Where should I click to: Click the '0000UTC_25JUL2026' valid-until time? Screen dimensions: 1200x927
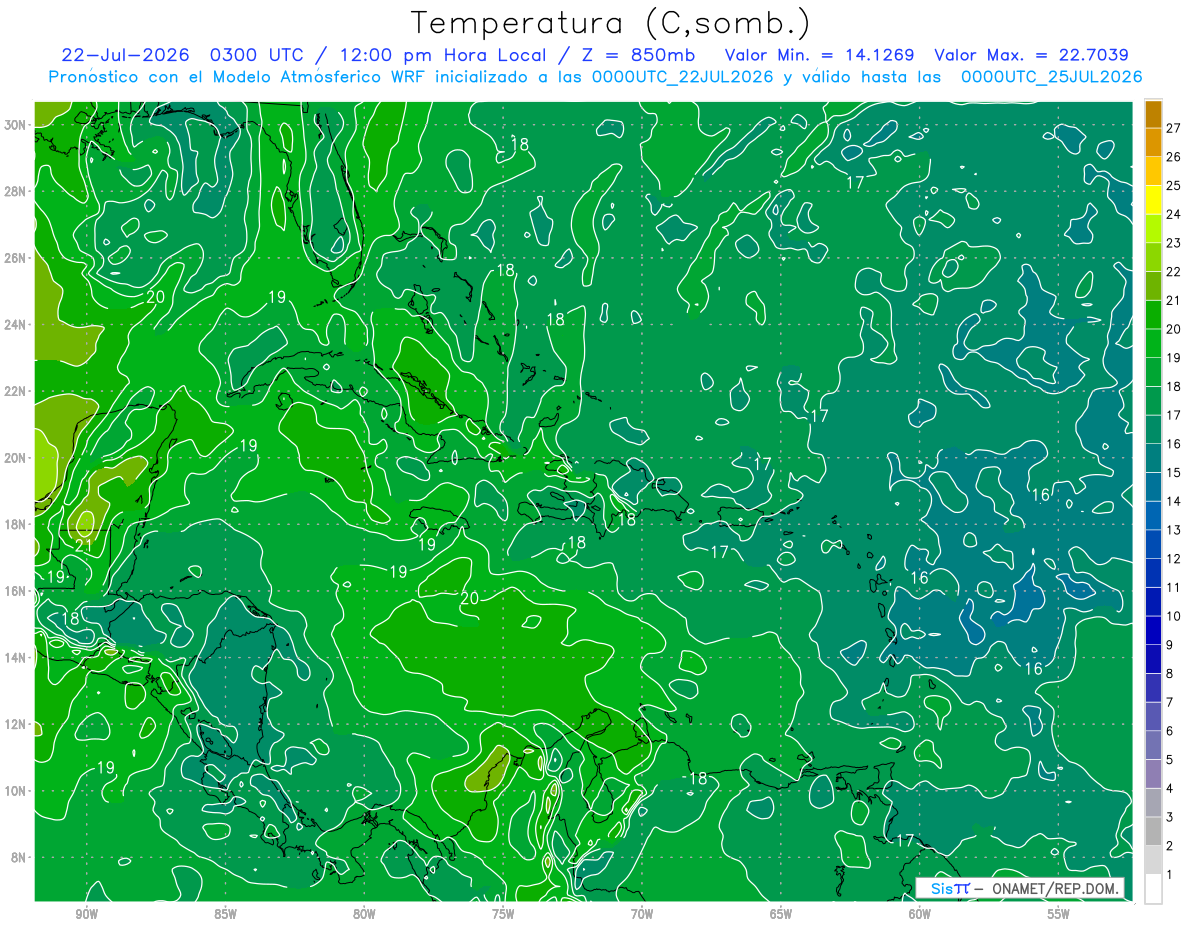(1051, 77)
